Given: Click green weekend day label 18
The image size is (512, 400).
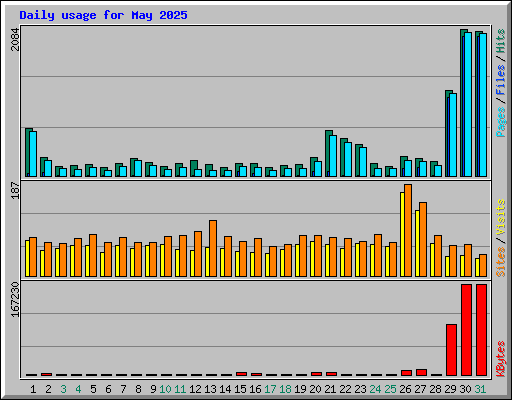Looking at the screenshot, I should point(285,389).
